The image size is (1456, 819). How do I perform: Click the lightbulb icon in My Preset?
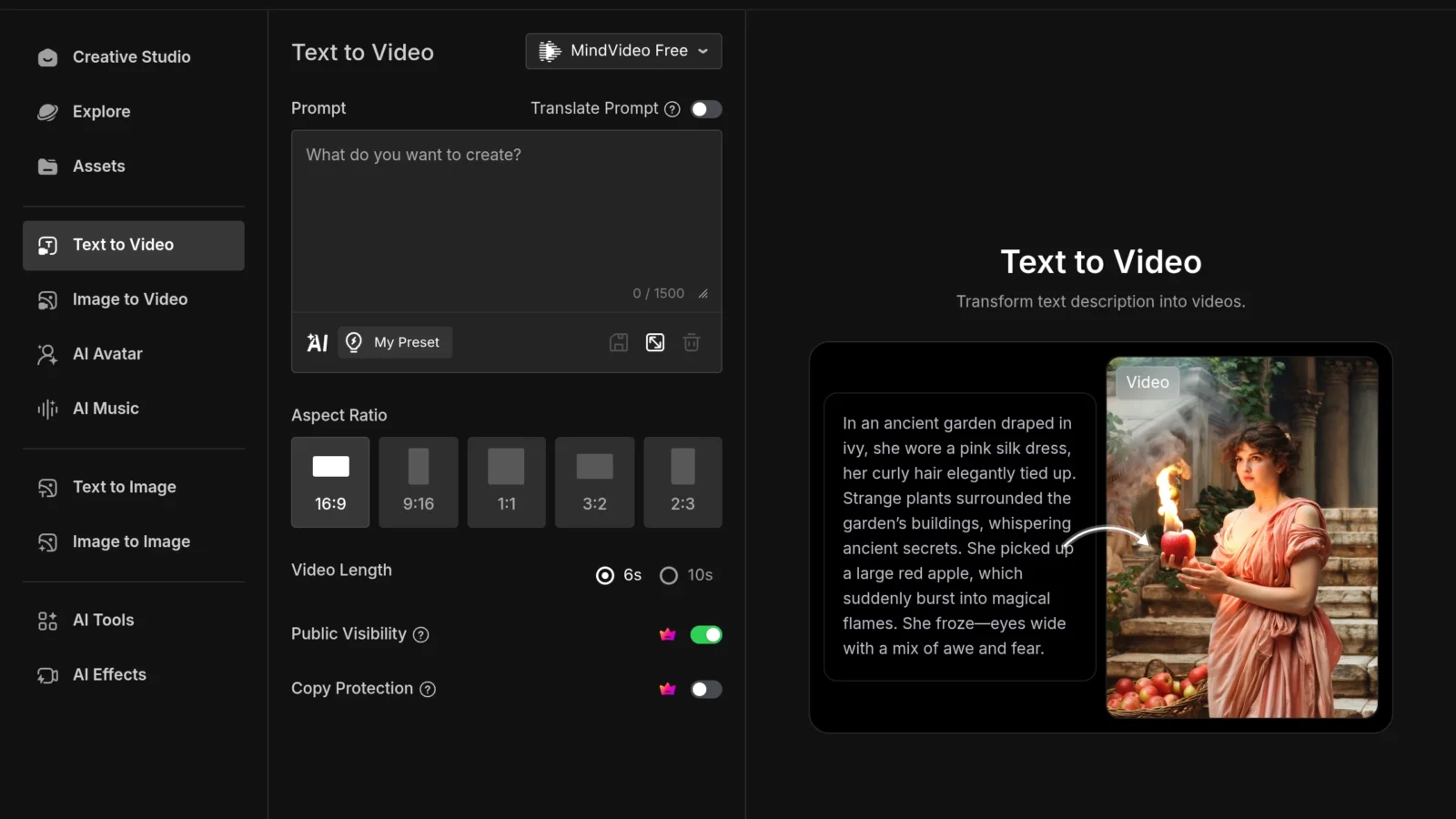click(354, 342)
